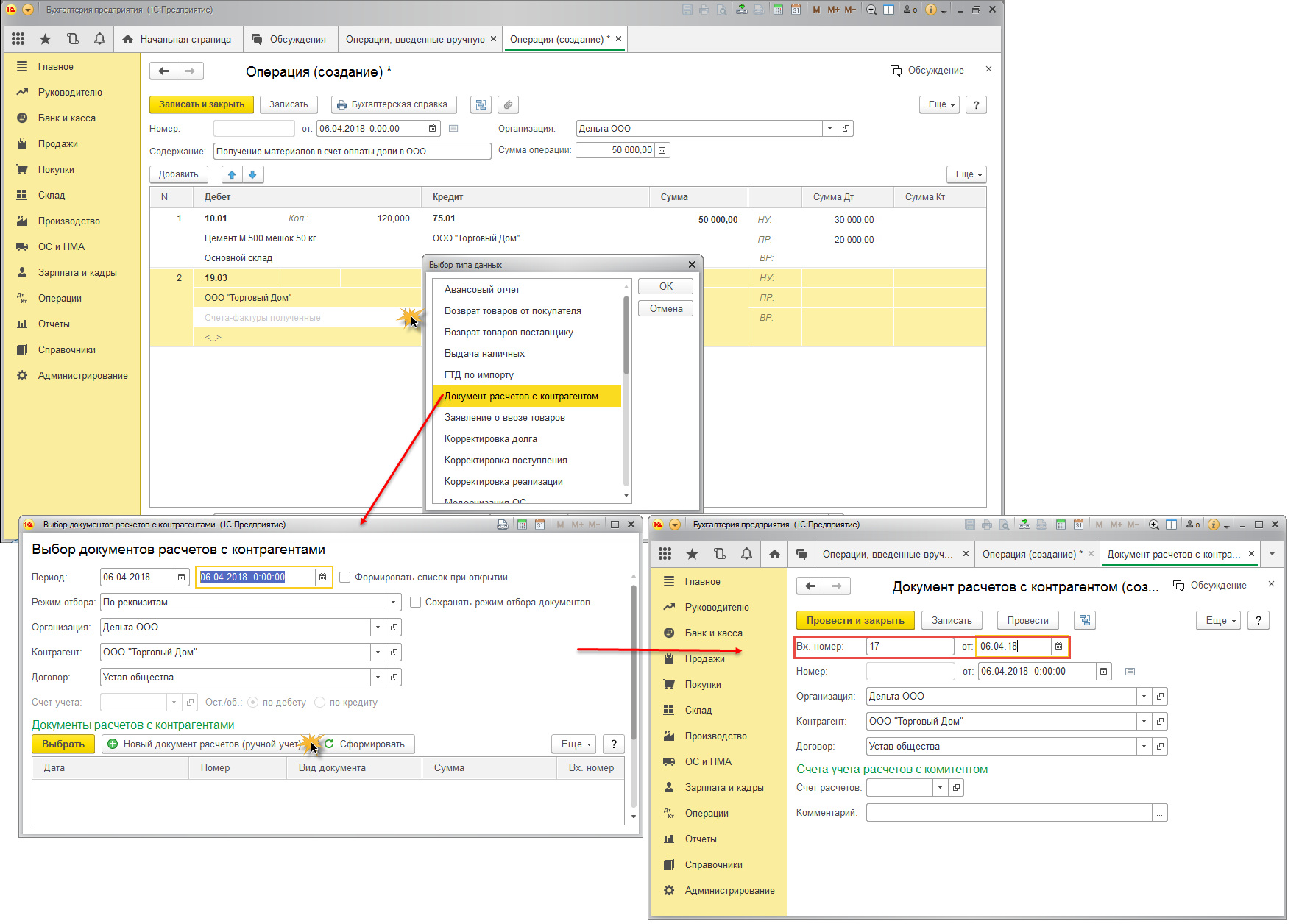The image size is (1299, 924).
Task: Open calendar for Вх. номер date 06.04.18
Action: point(1059,647)
